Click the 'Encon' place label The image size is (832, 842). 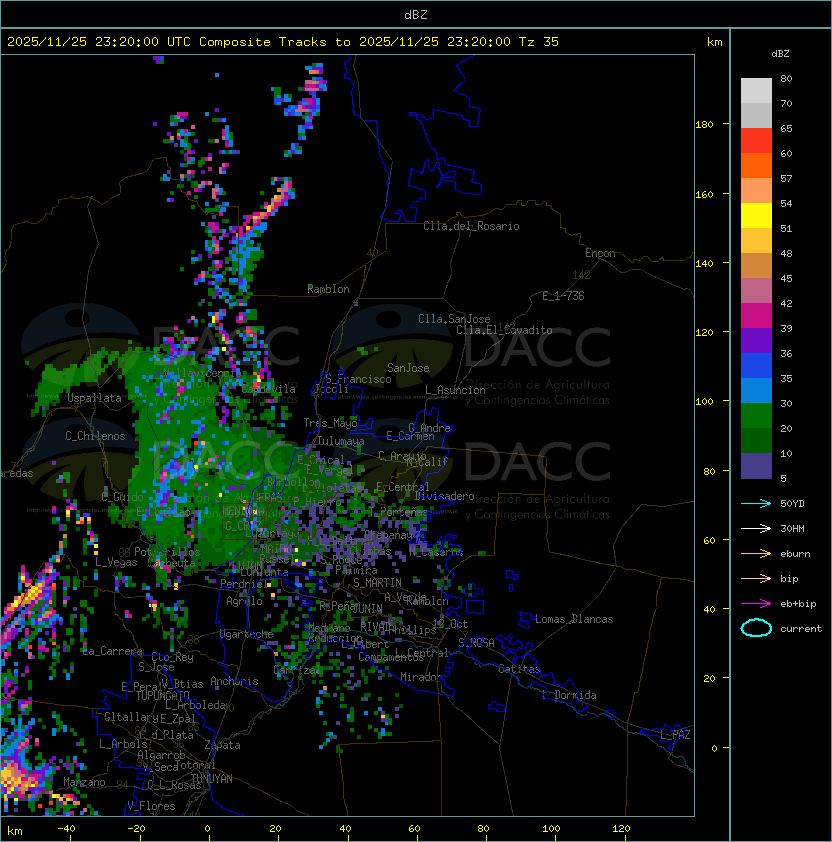pos(600,253)
